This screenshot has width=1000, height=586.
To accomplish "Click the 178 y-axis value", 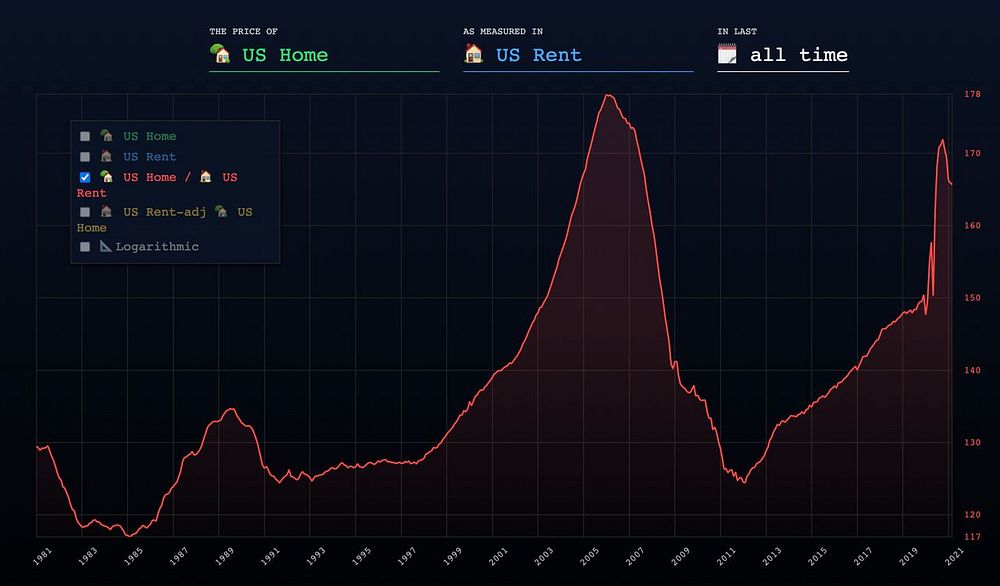I will click(x=972, y=94).
